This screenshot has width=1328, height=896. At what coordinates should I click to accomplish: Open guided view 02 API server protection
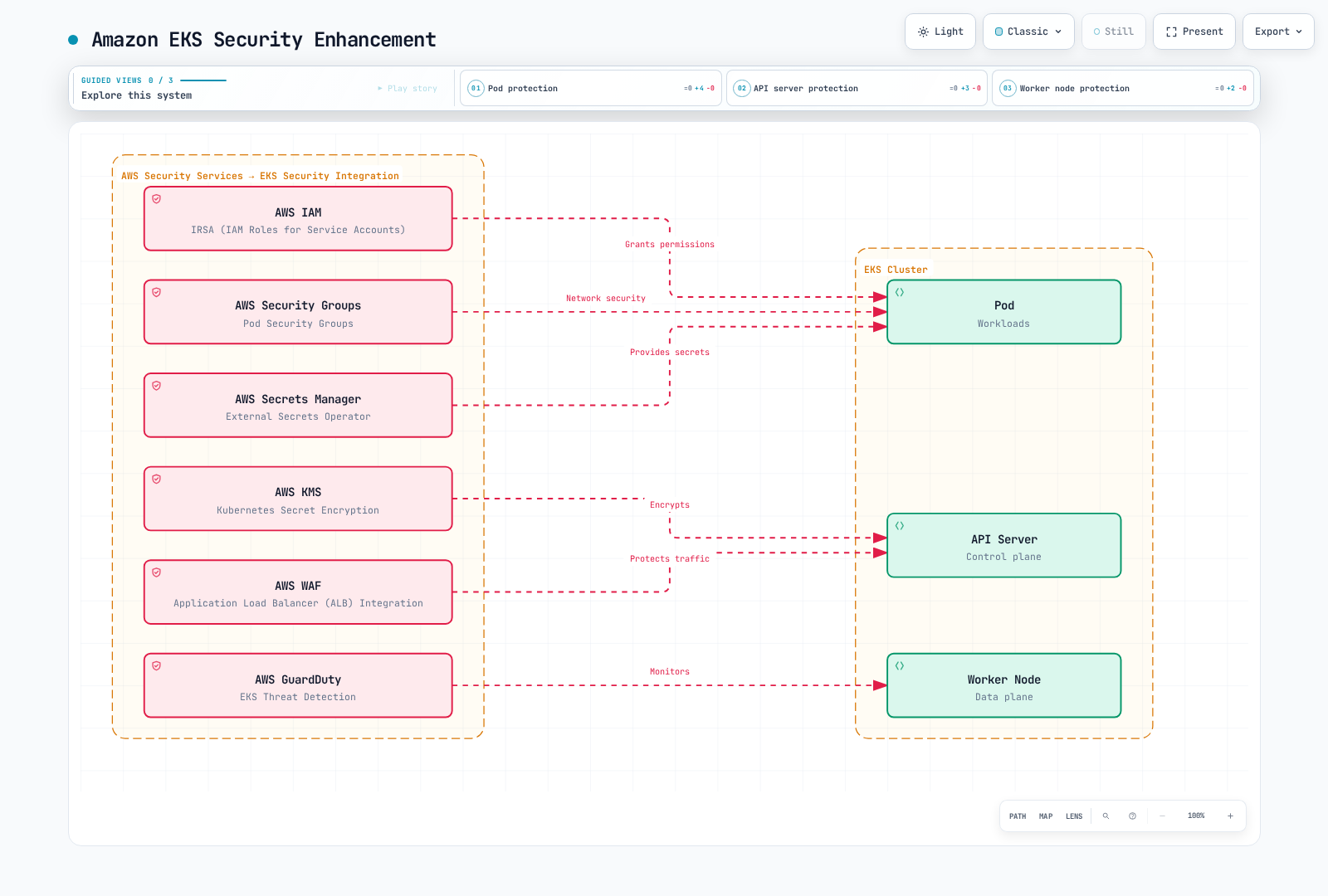click(857, 88)
